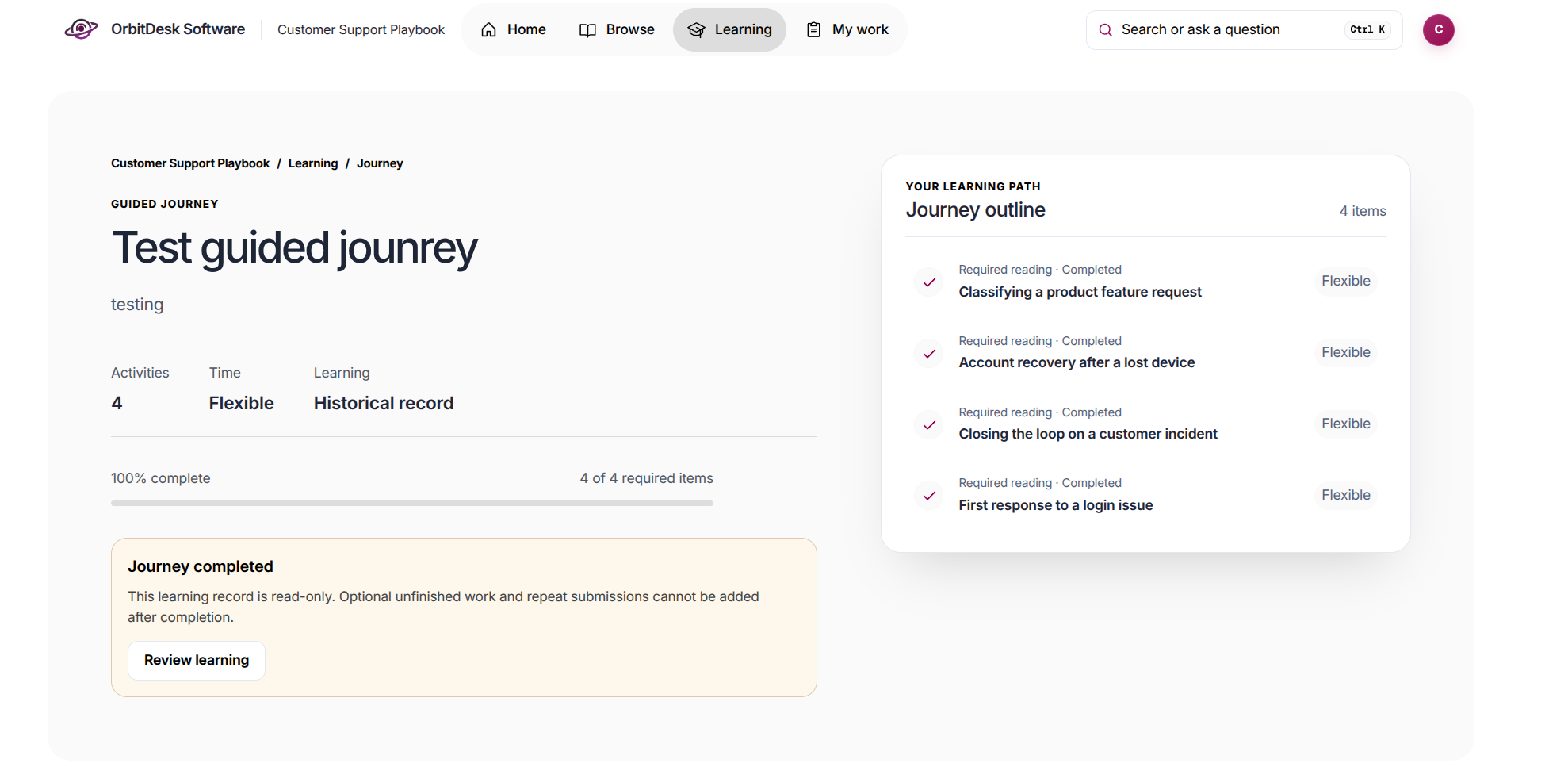Click the Journey outline heading
This screenshot has height=767, width=1568.
click(x=975, y=209)
